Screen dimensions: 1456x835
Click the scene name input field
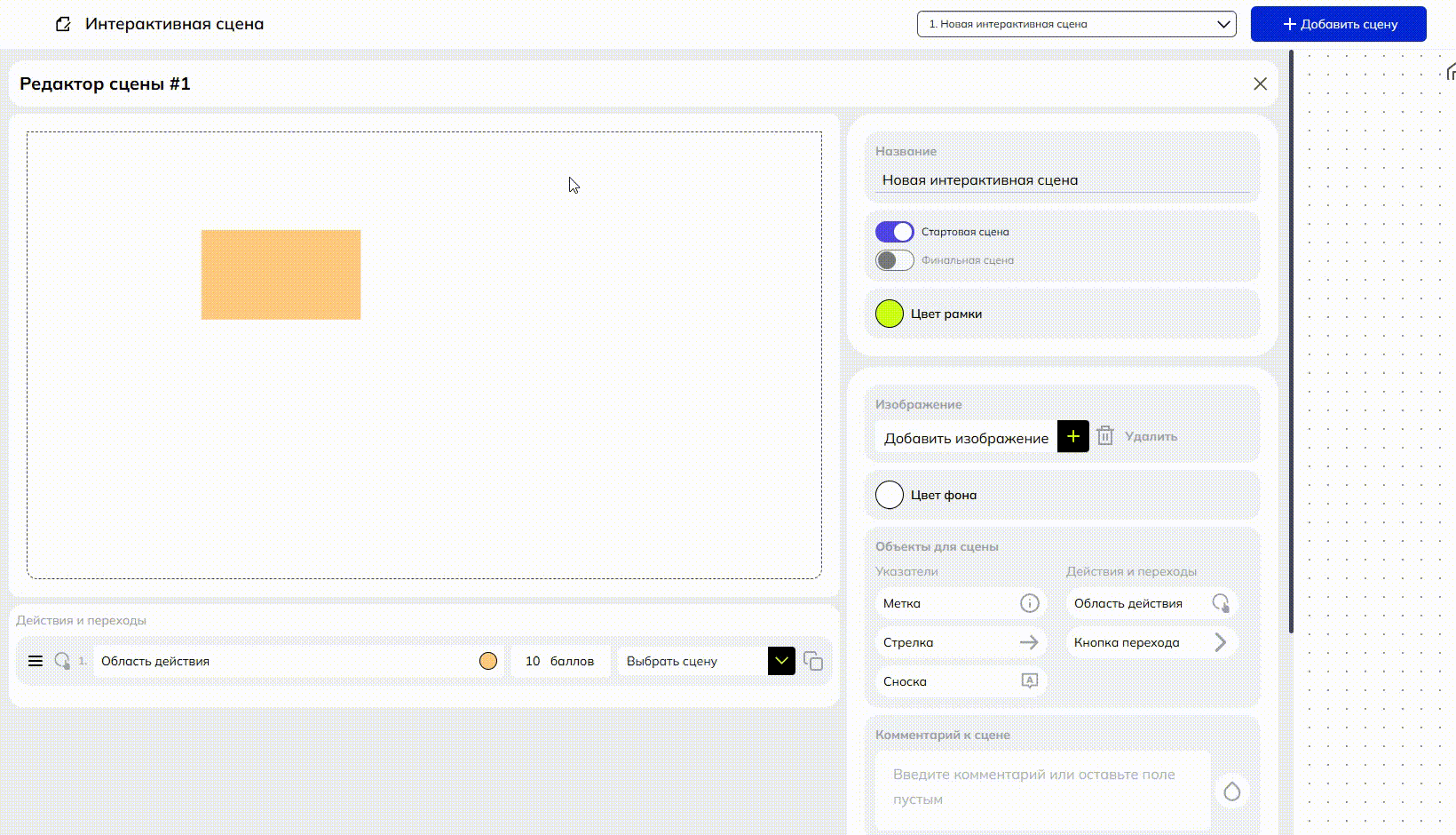1062,180
